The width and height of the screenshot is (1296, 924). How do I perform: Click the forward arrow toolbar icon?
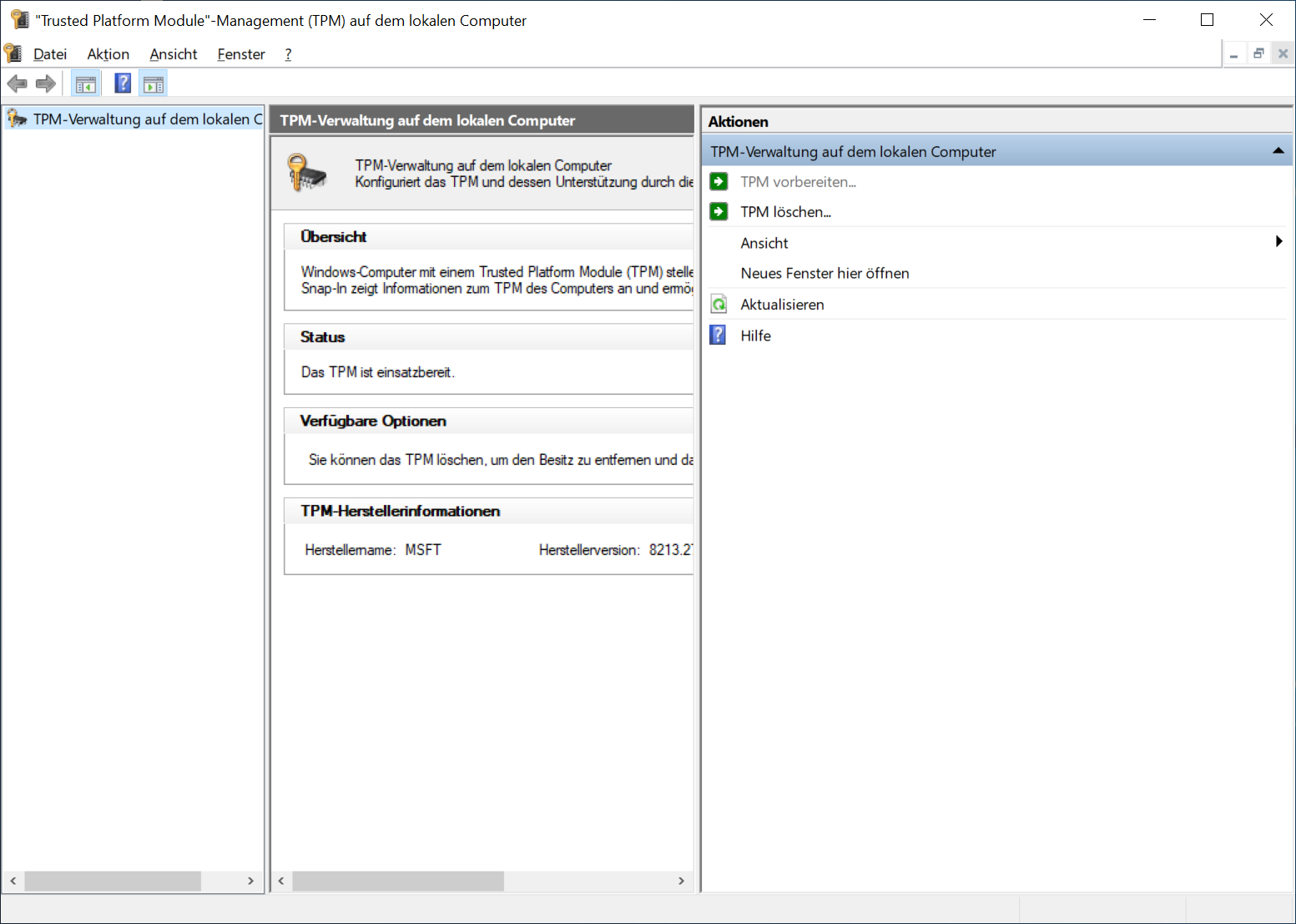point(46,83)
